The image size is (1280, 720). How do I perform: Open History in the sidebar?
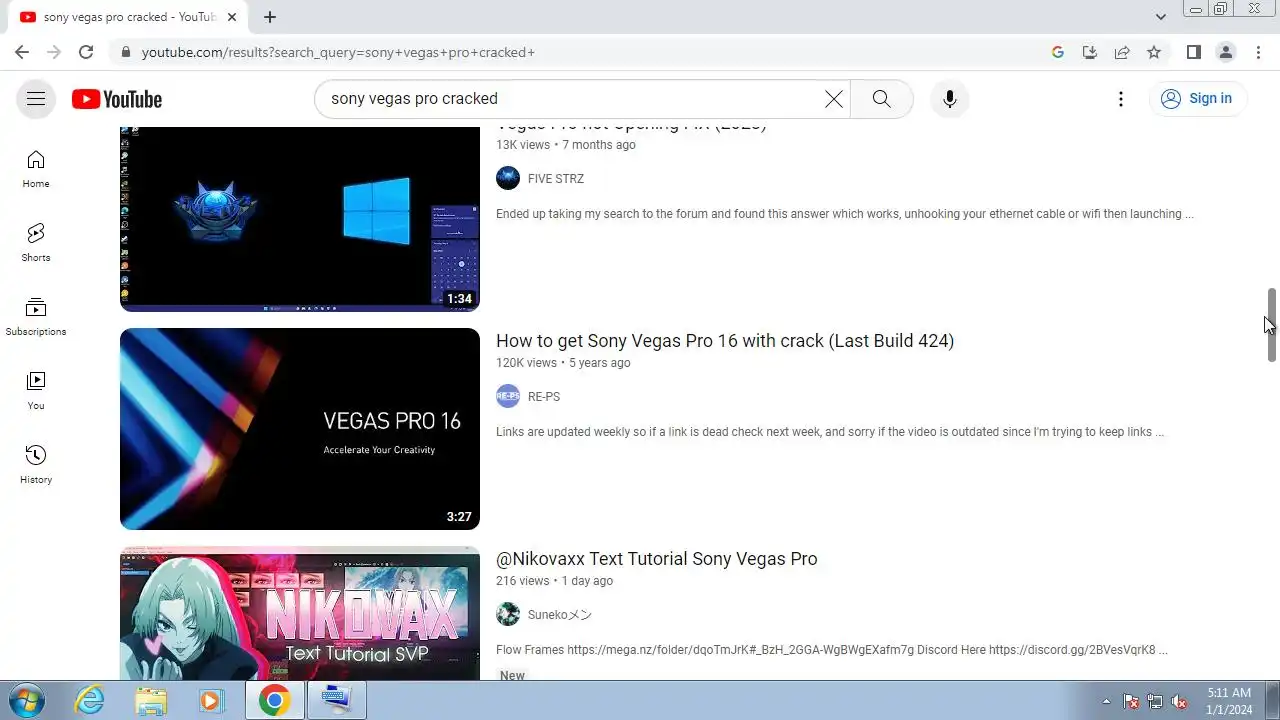click(x=36, y=465)
